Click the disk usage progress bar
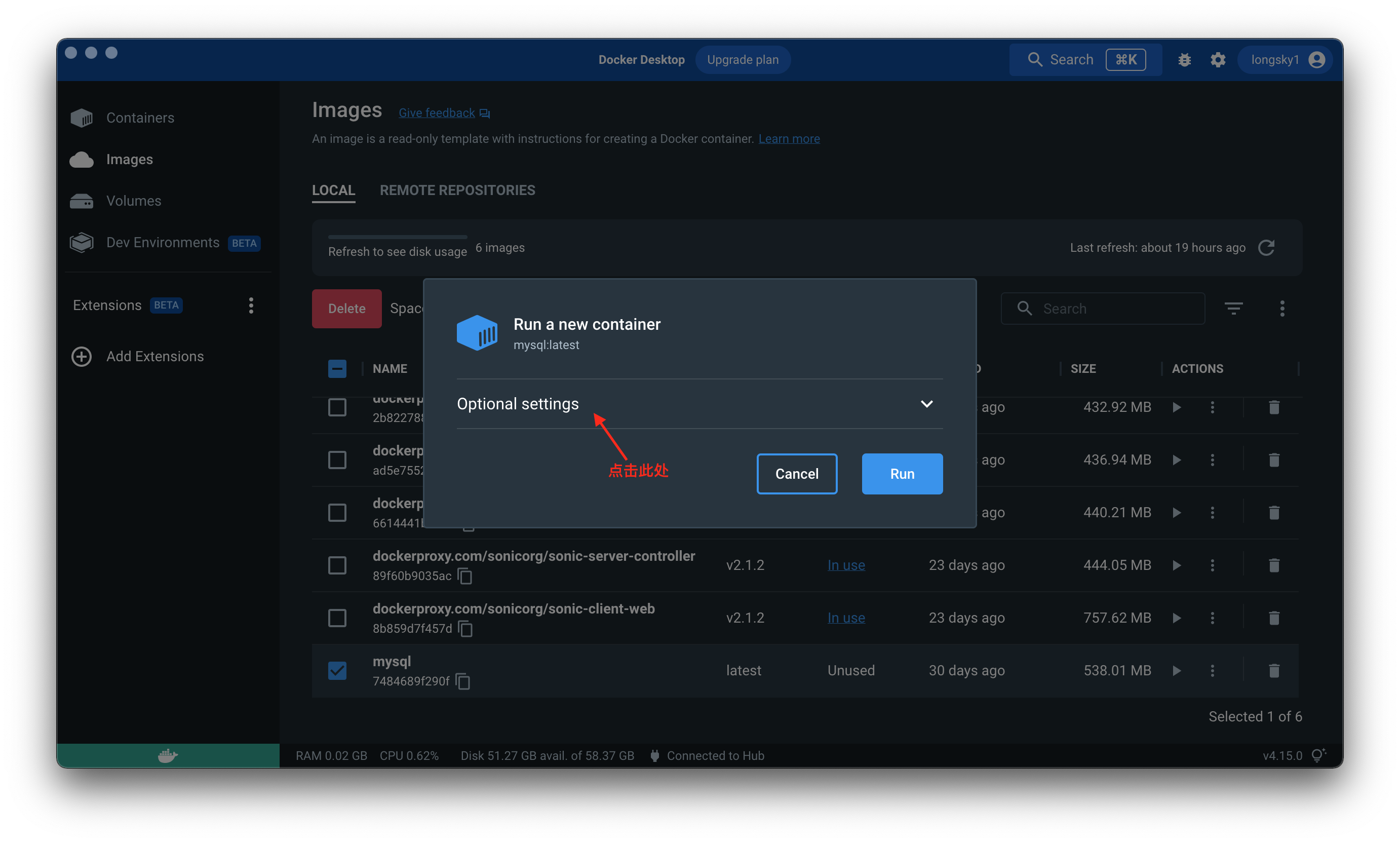 pyautogui.click(x=398, y=237)
